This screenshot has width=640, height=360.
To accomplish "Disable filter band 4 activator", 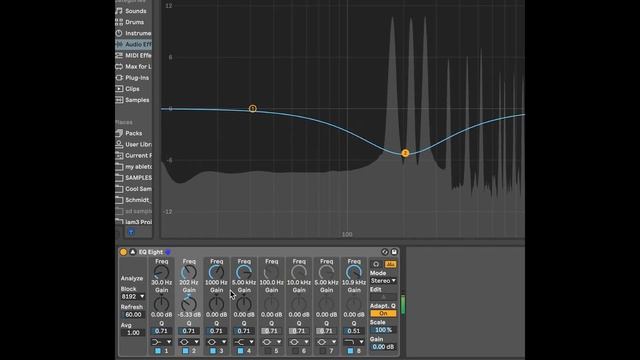I will point(240,351).
